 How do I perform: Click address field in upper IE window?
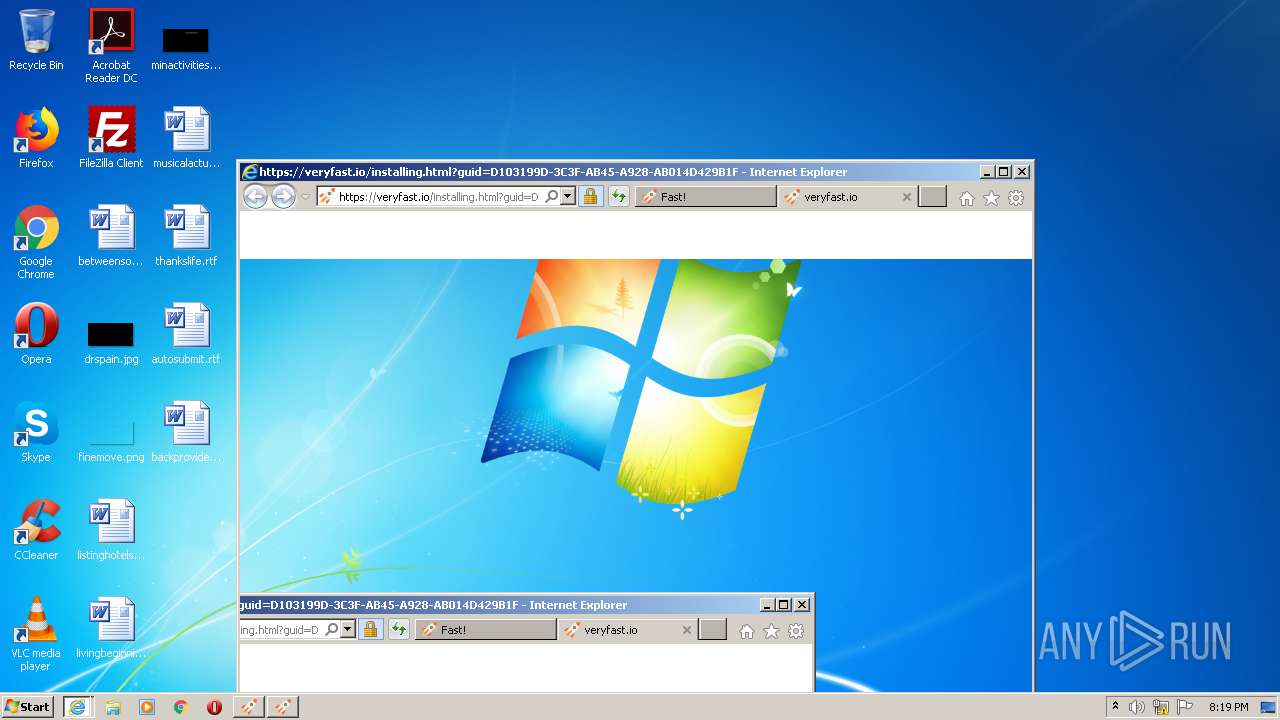tap(438, 197)
